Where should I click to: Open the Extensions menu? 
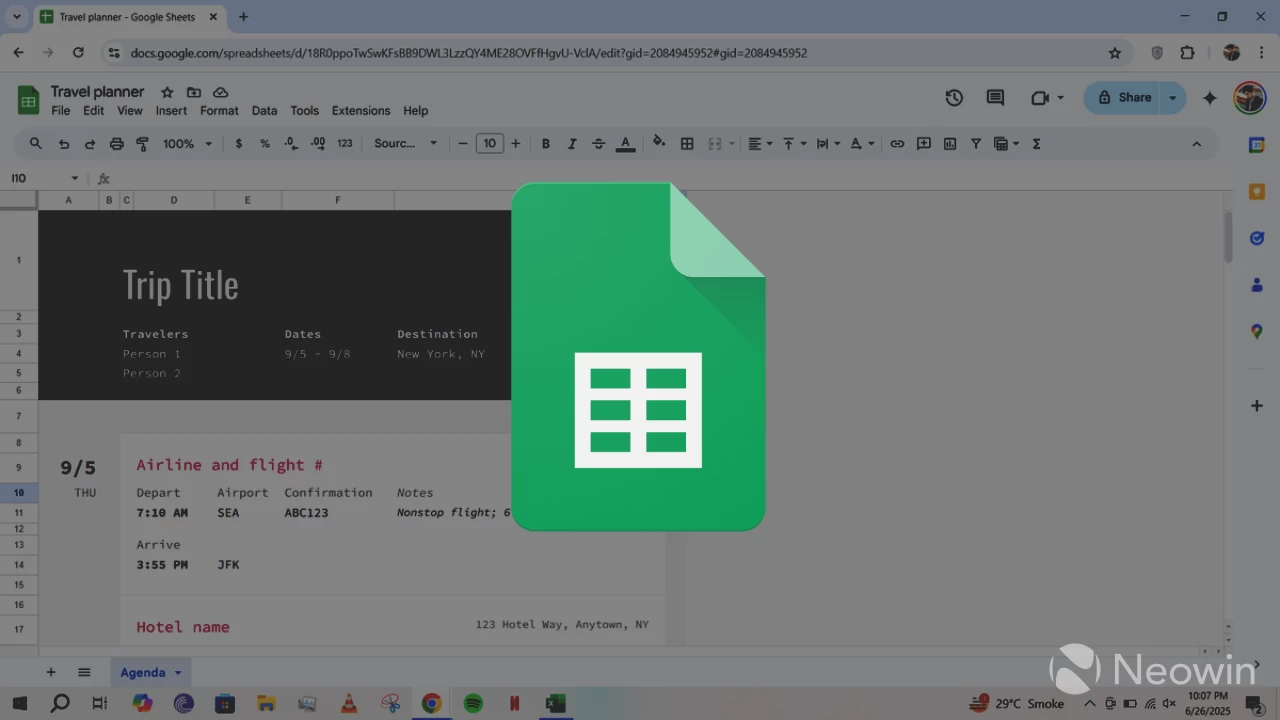(x=360, y=111)
